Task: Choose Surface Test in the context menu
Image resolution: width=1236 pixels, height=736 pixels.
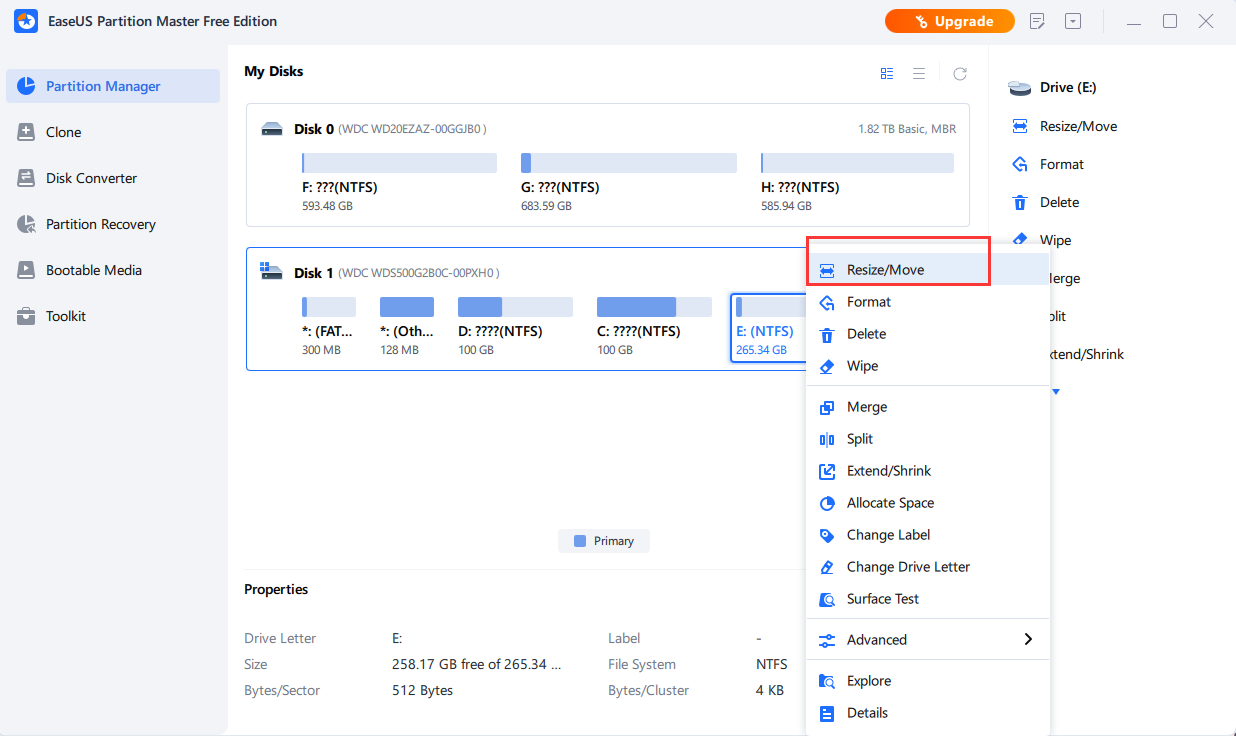Action: point(928,599)
